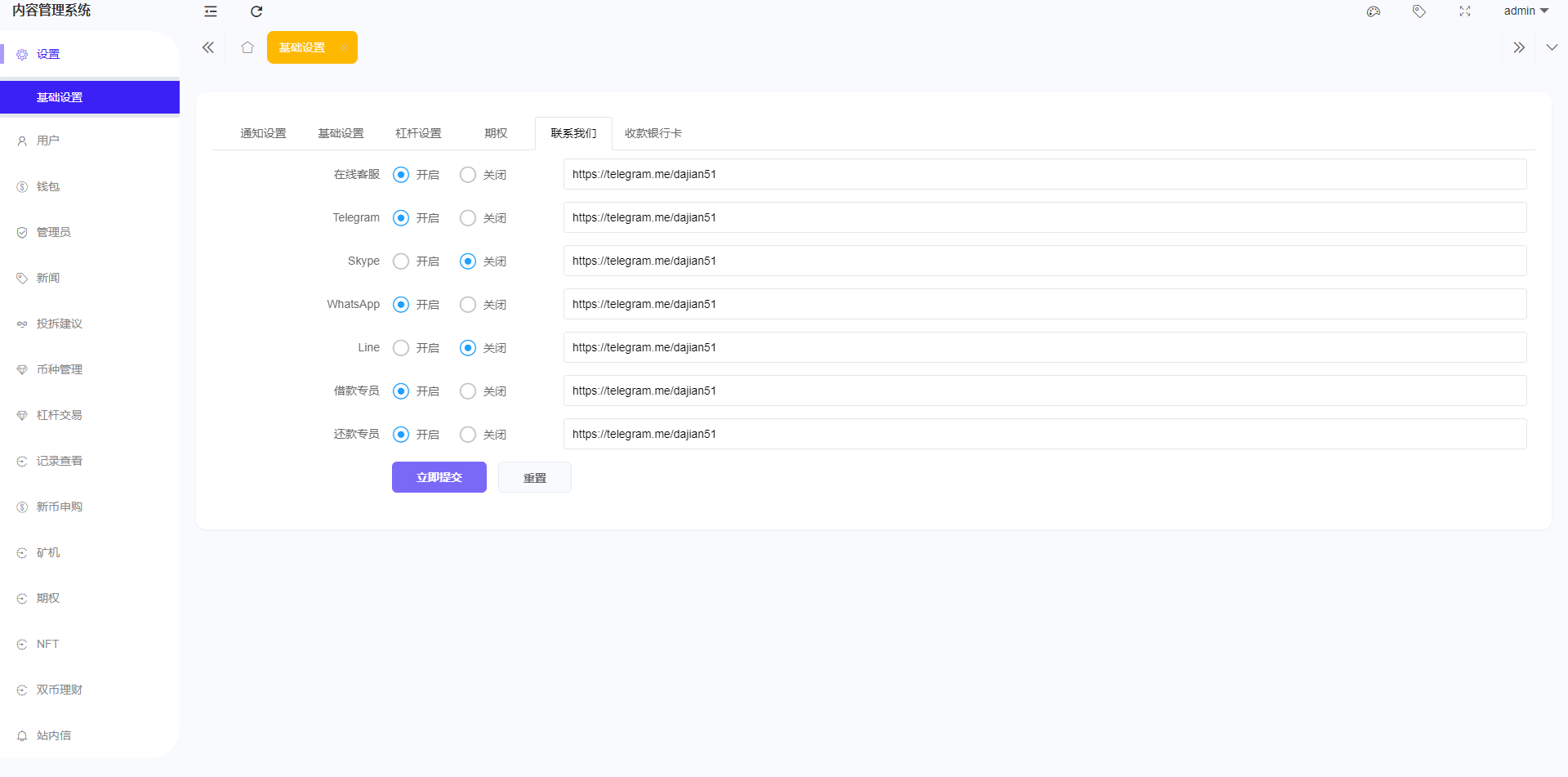Expand the tab options dropdown arrow
1568x777 pixels.
pyautogui.click(x=1552, y=47)
